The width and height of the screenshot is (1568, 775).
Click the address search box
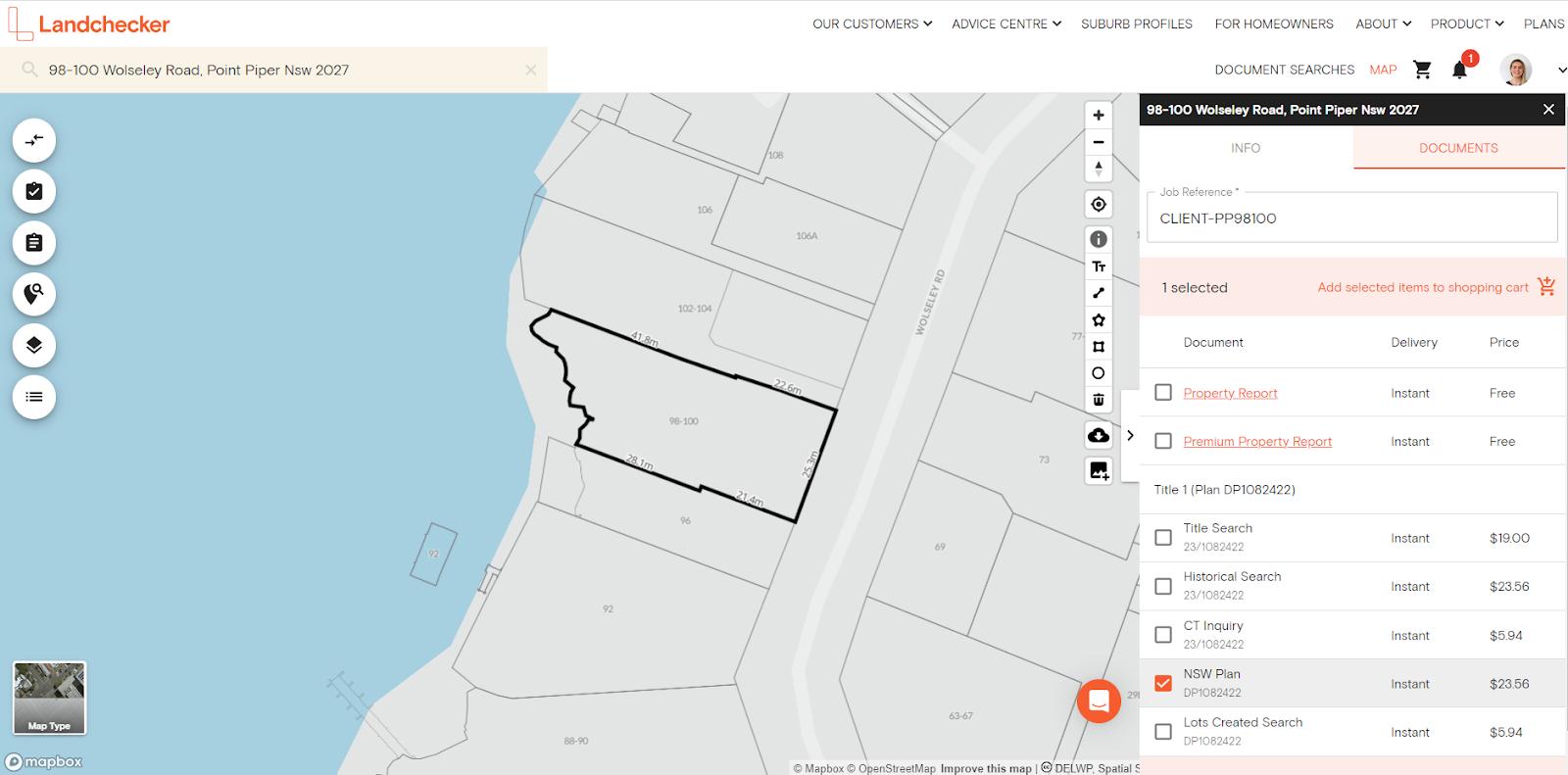(273, 70)
